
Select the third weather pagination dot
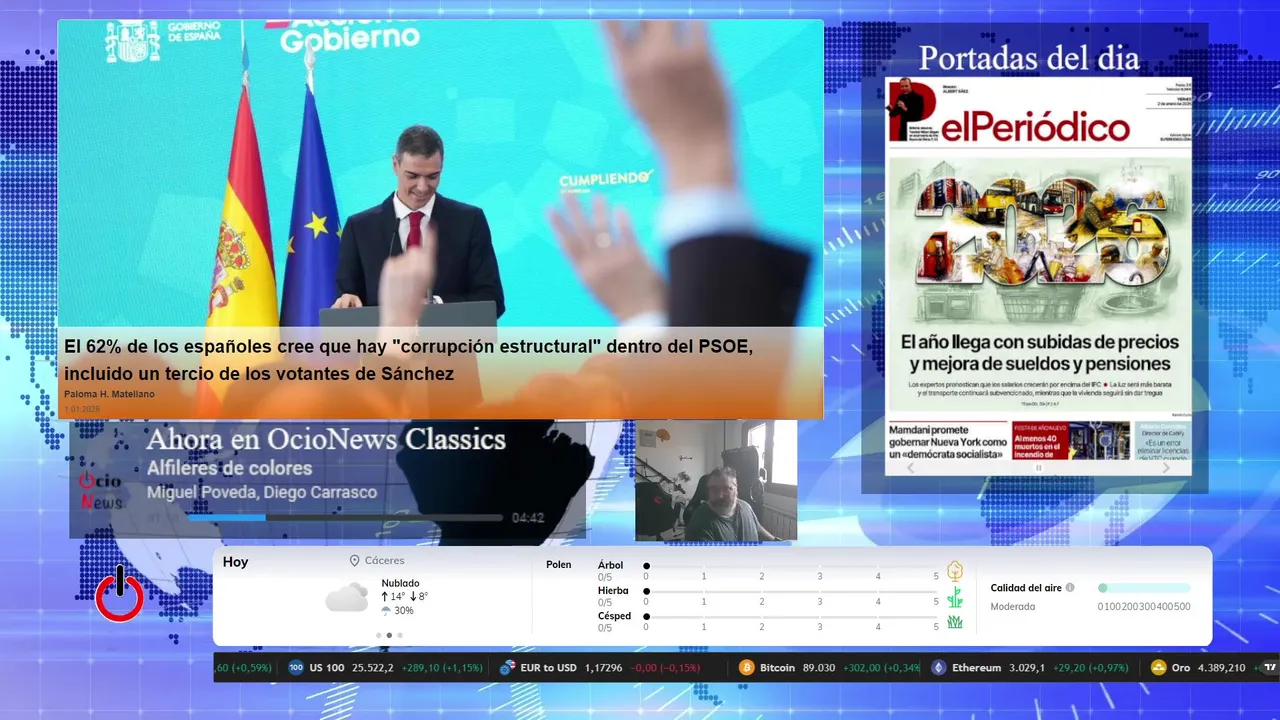(x=400, y=635)
